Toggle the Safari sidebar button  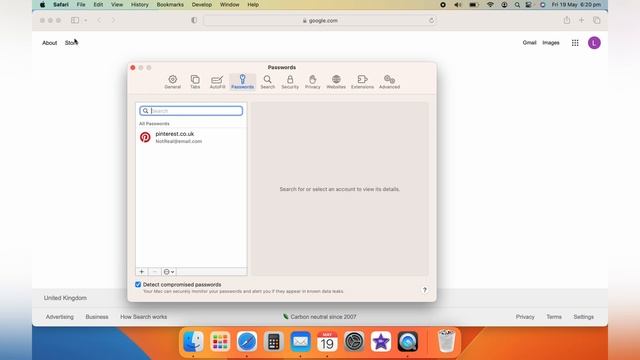75,20
